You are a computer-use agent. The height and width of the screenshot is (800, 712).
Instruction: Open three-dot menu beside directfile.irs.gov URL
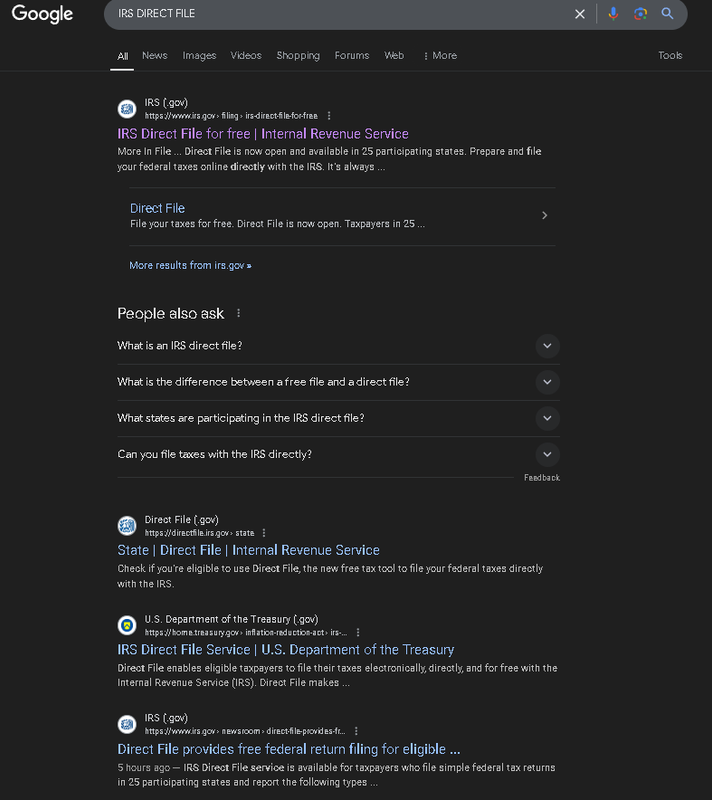pyautogui.click(x=264, y=533)
